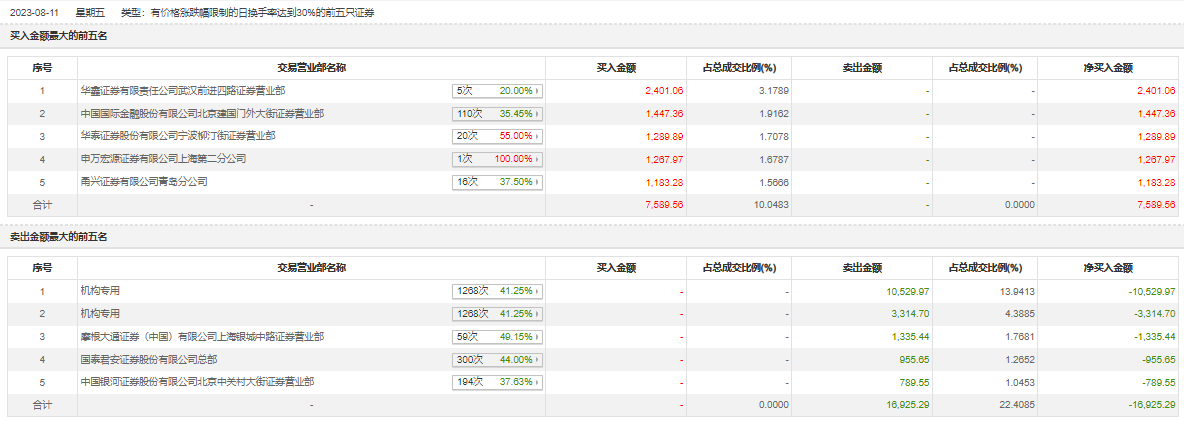Viewport: 1184px width, 421px height.
Task: Open 申万宏源证券上海第二分公司 link
Action: pyautogui.click(x=162, y=158)
